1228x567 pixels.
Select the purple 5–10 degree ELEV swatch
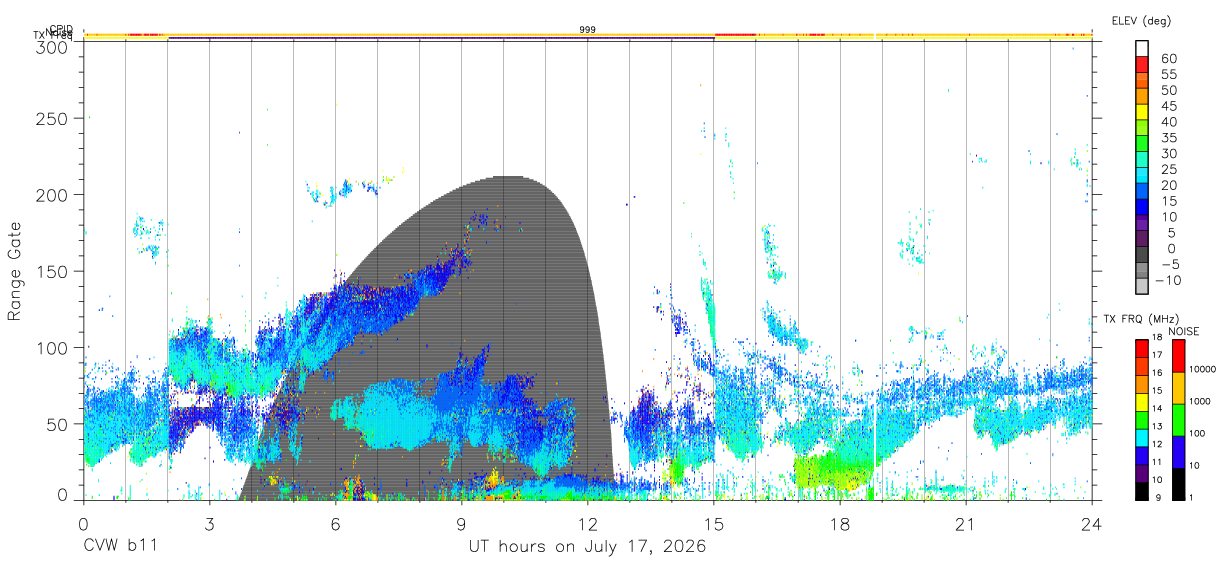[x=1143, y=223]
